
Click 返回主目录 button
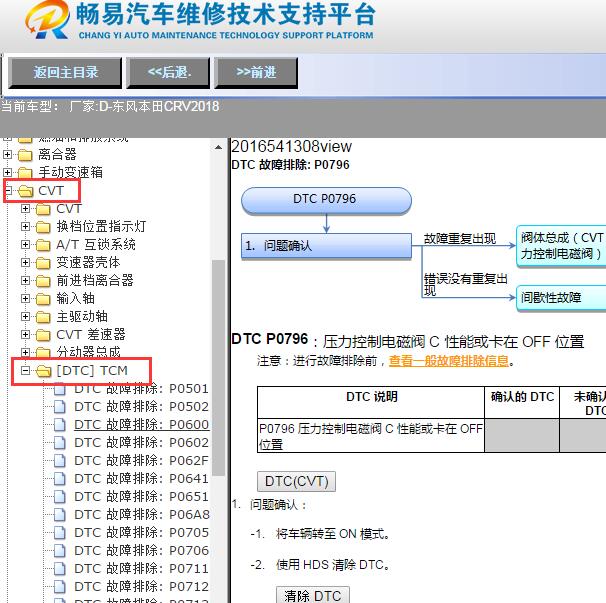click(65, 73)
